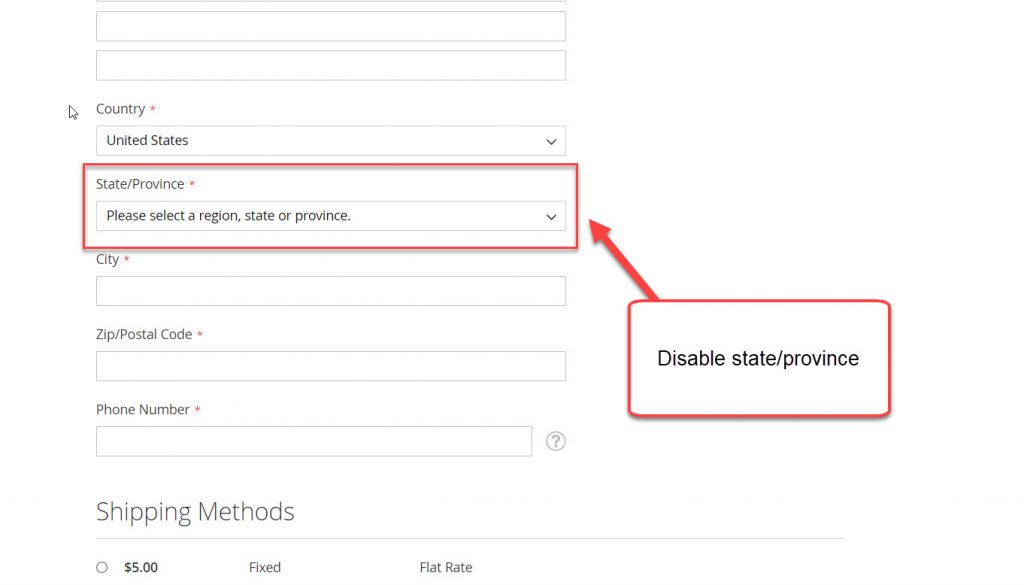This screenshot has height=585, width=1024.
Task: Click the Disable state/province callout box
Action: 758,358
